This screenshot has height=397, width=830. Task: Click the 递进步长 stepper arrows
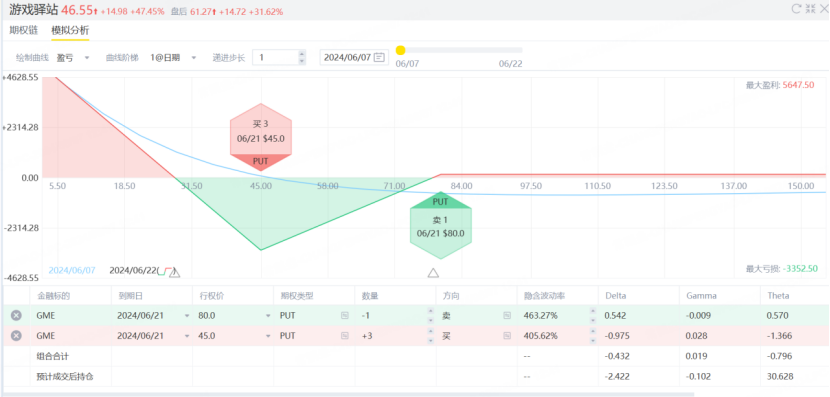point(302,58)
